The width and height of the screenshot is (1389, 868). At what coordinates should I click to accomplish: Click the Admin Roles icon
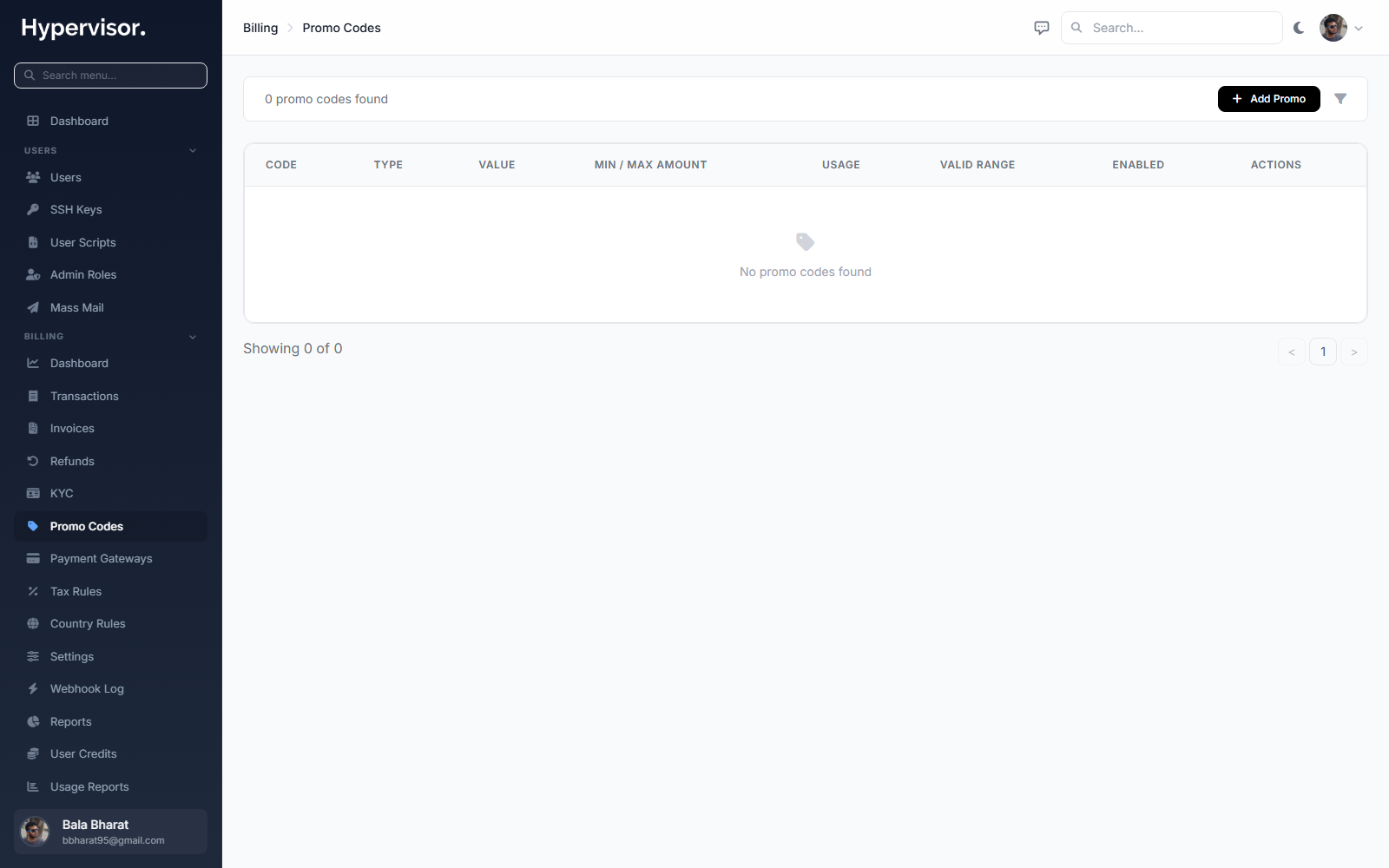coord(33,274)
